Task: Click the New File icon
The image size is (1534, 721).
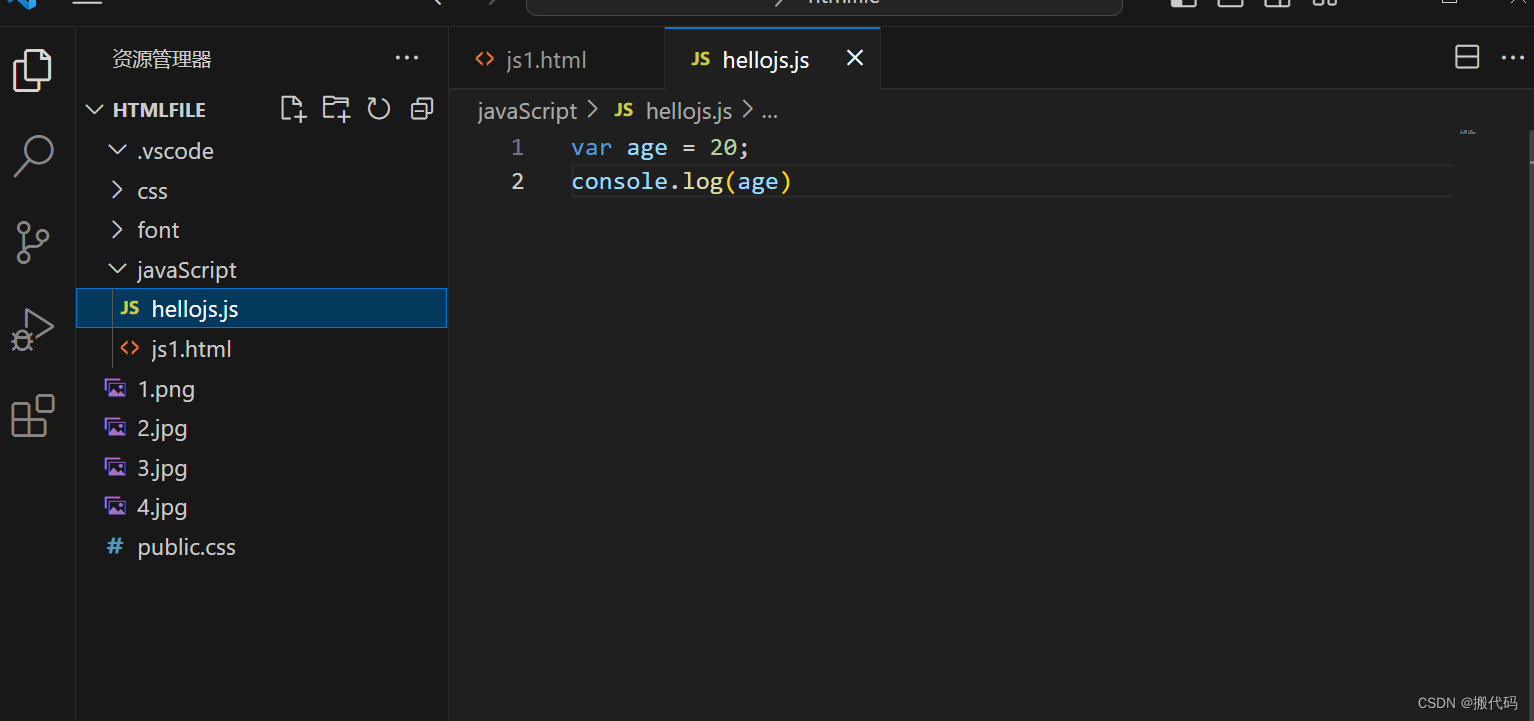Action: [292, 109]
